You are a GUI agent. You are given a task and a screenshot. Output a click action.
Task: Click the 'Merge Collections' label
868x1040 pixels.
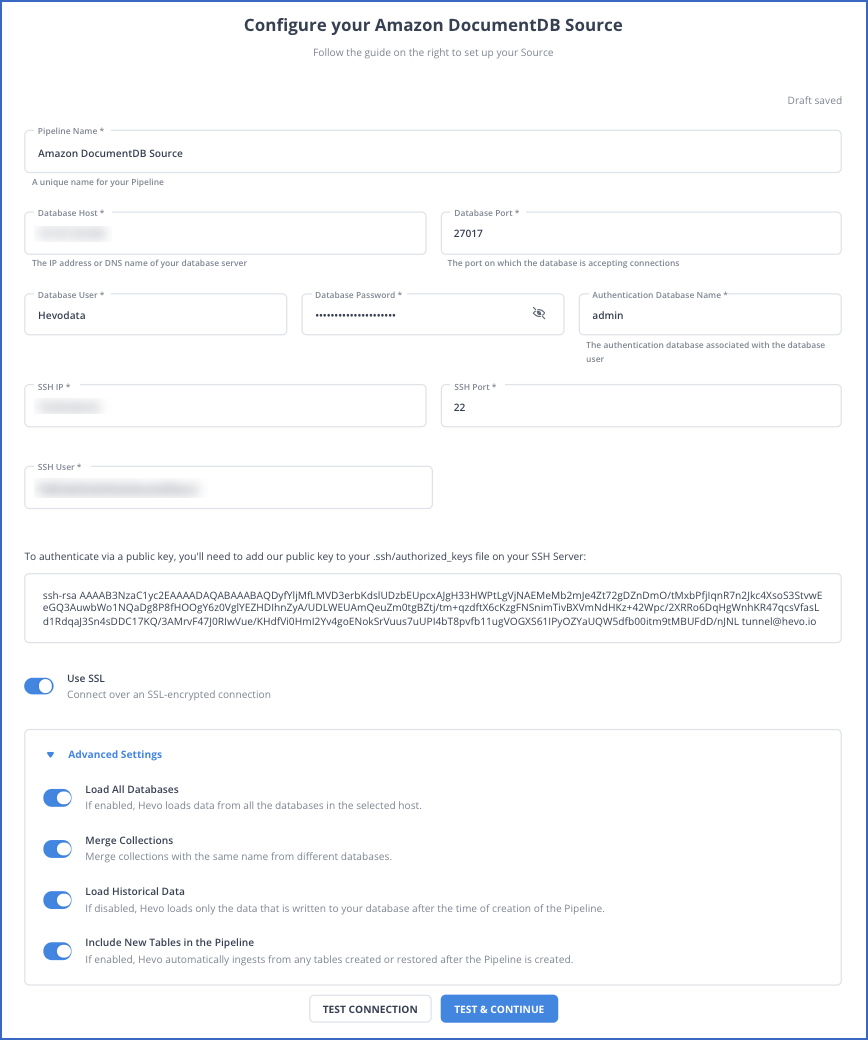coord(129,840)
